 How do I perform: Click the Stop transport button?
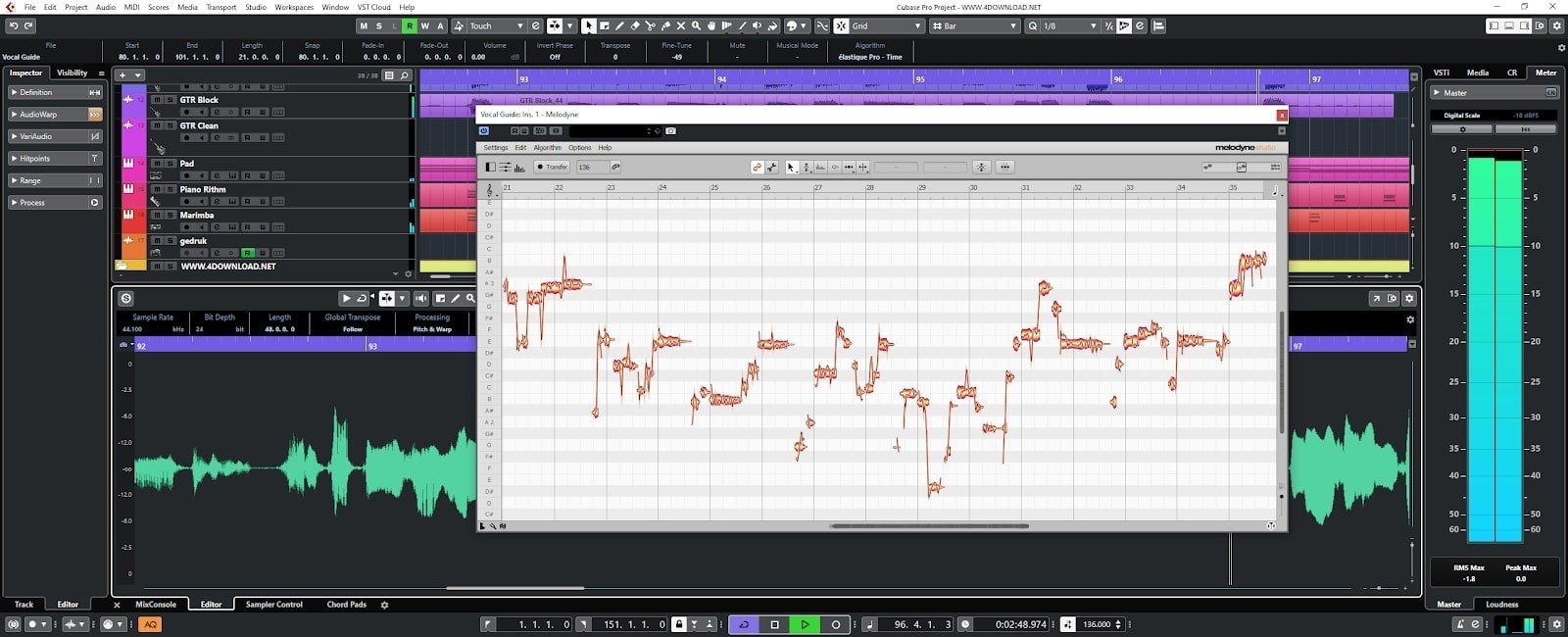click(774, 624)
